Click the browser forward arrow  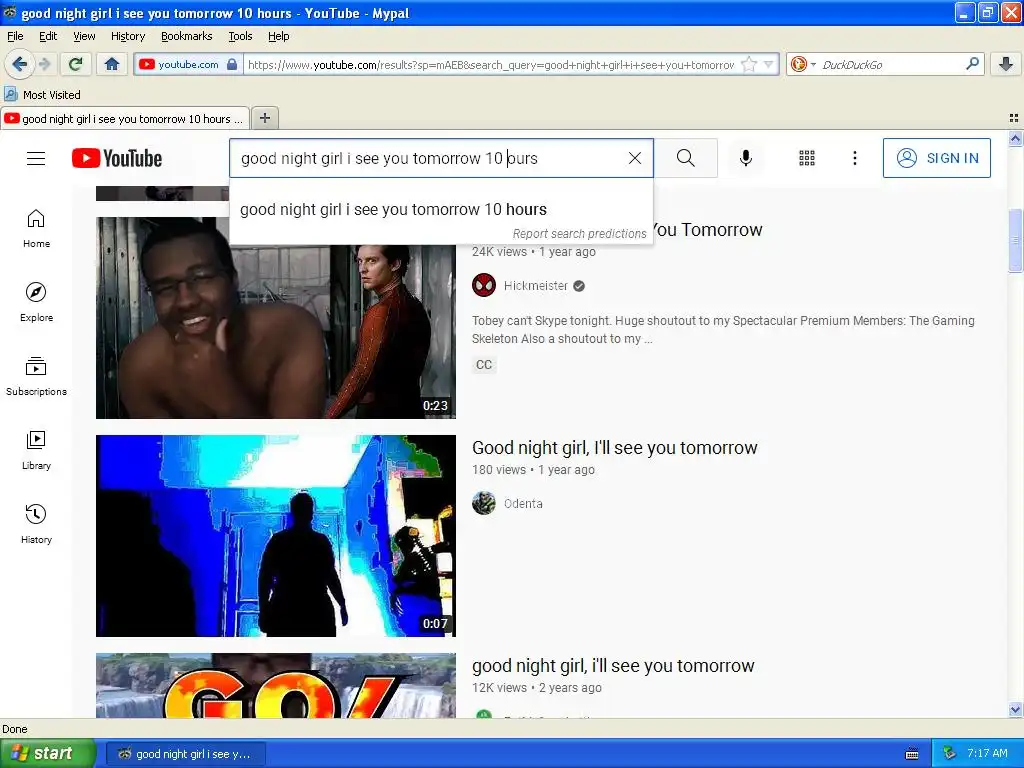pos(44,64)
